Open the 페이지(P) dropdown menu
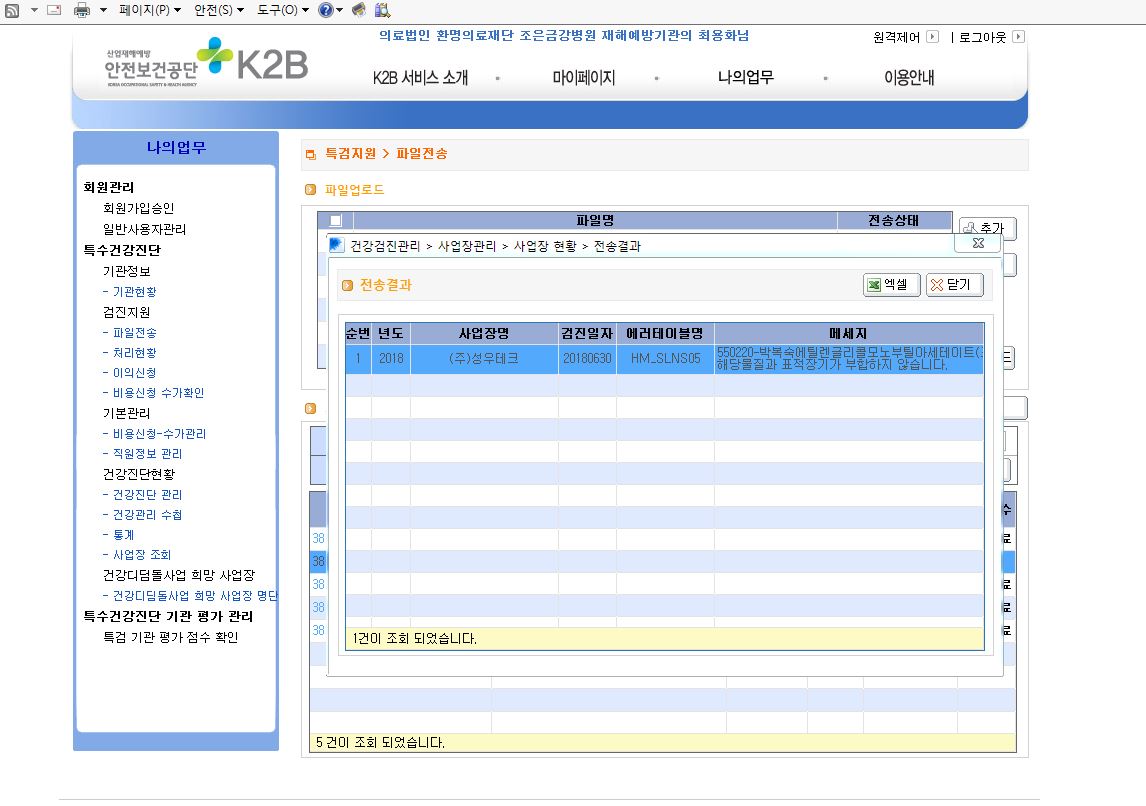This screenshot has width=1146, height=806. (x=150, y=10)
